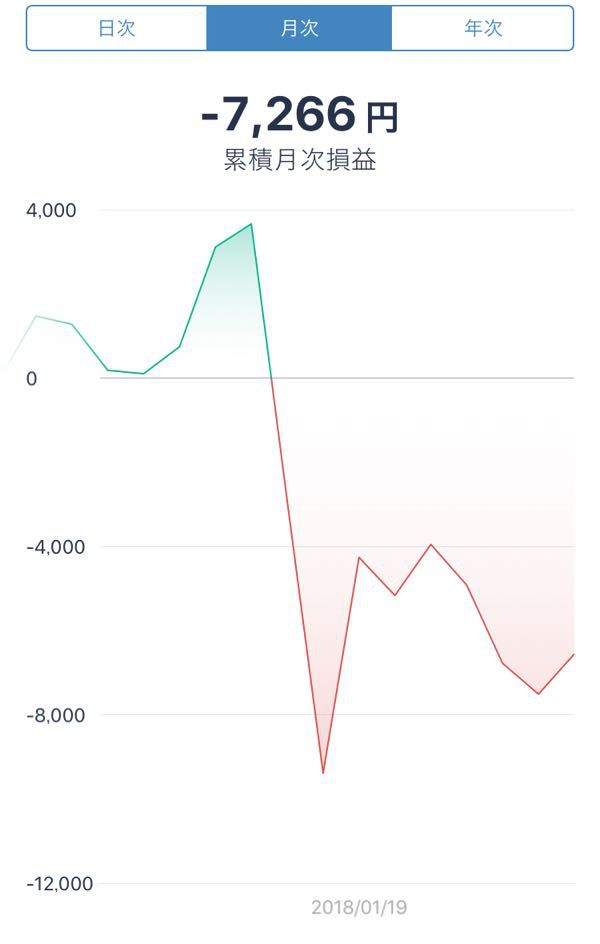This screenshot has height=944, width=600.
Task: Select the -4,000 y-axis label
Action: pyautogui.click(x=47, y=547)
